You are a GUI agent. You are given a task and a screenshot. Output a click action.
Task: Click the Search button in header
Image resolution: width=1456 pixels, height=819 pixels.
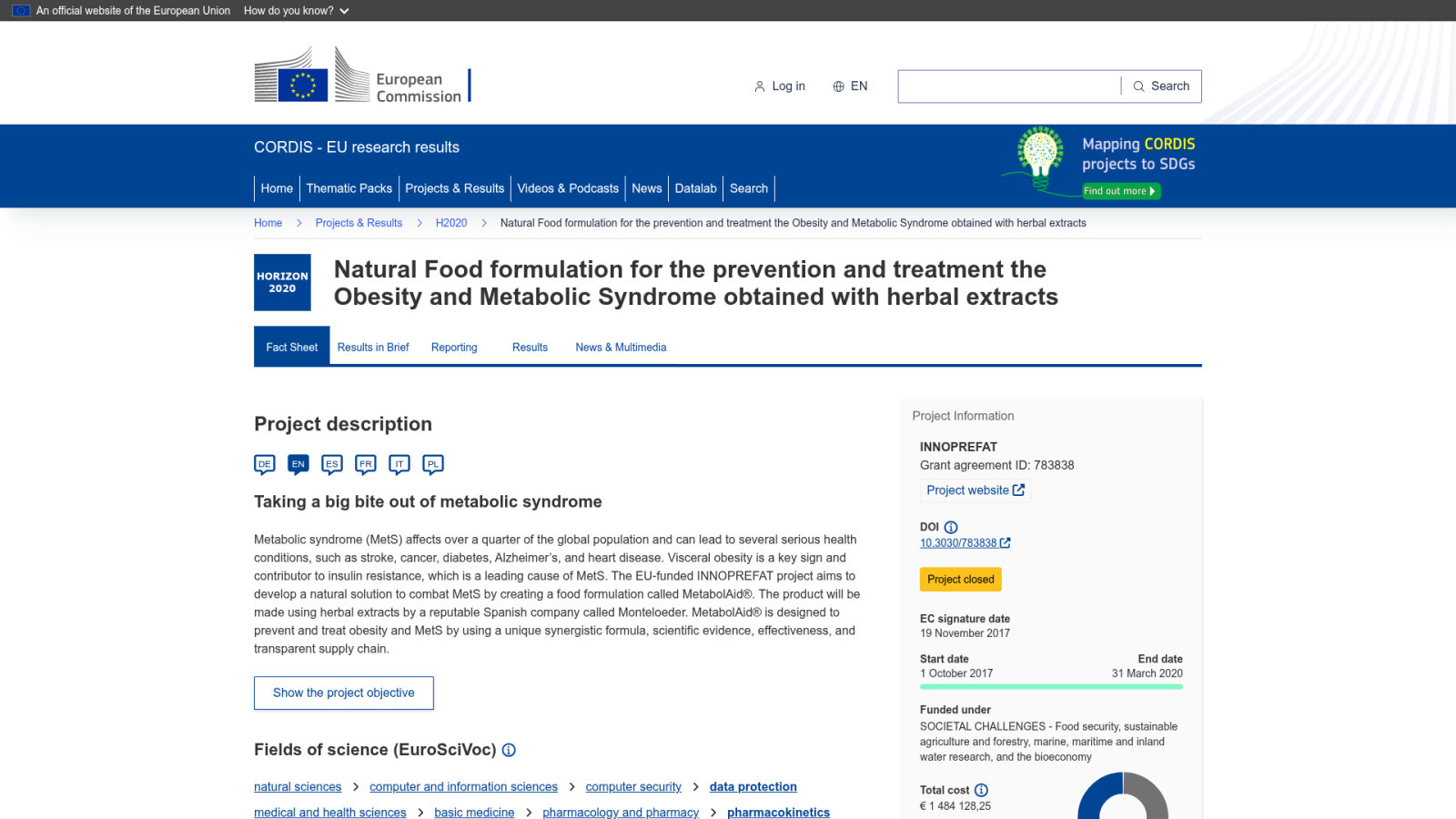tap(1161, 86)
